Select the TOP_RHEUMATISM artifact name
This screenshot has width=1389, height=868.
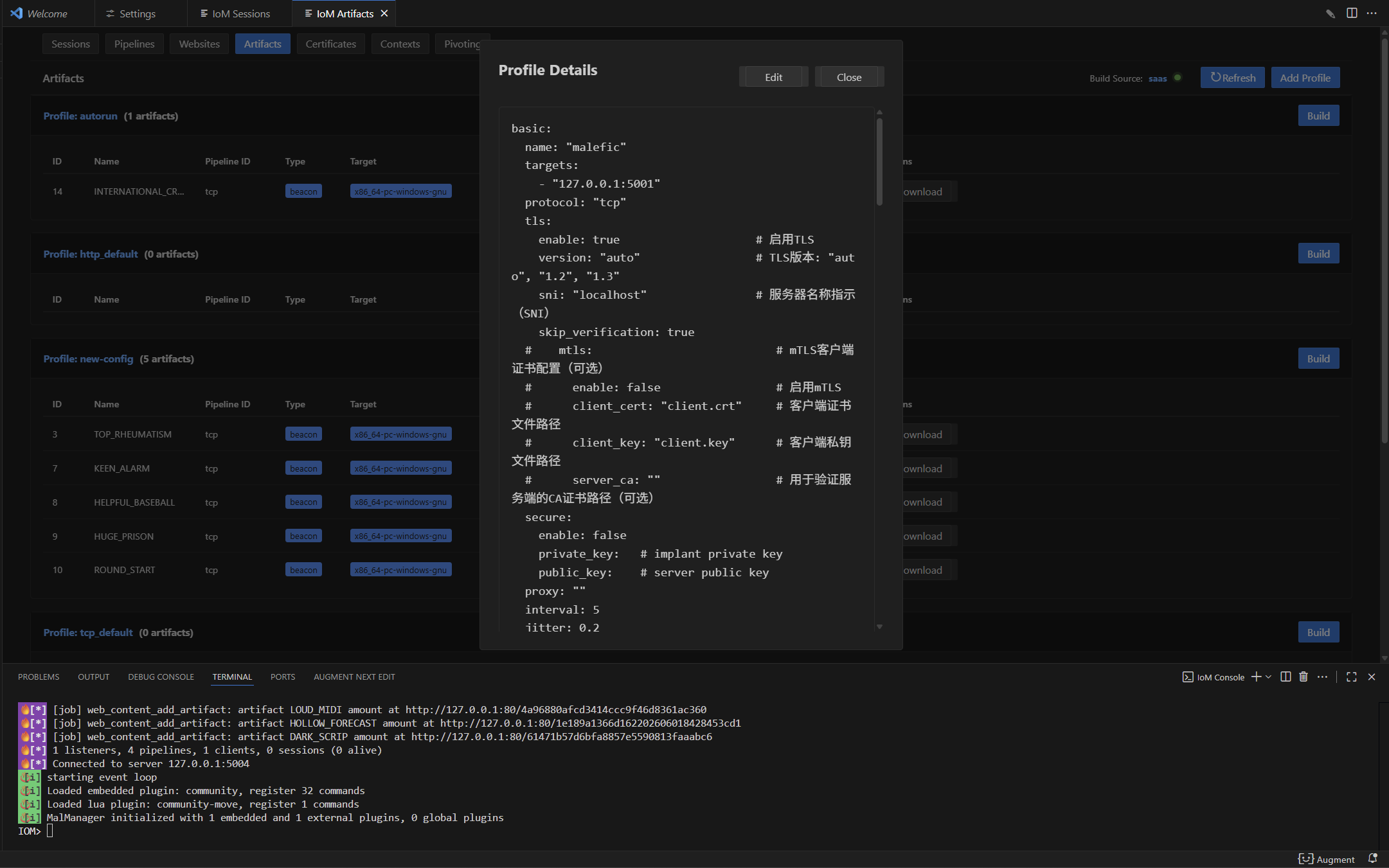pyautogui.click(x=132, y=434)
